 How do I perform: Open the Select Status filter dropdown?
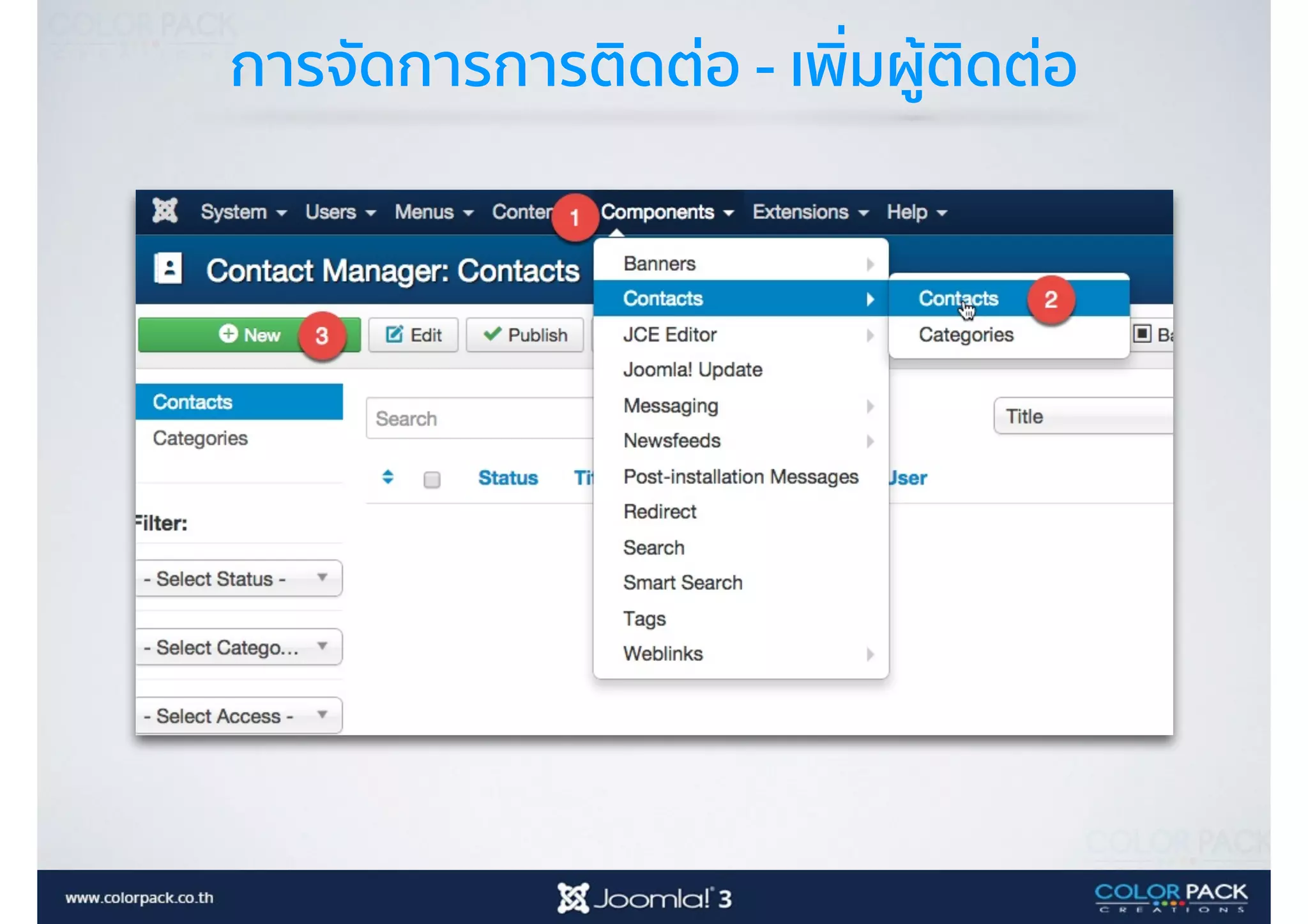tap(239, 579)
